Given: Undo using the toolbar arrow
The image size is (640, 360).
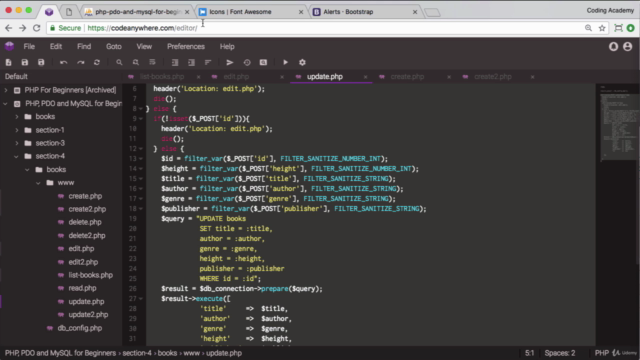Looking at the screenshot, I should point(64,62).
